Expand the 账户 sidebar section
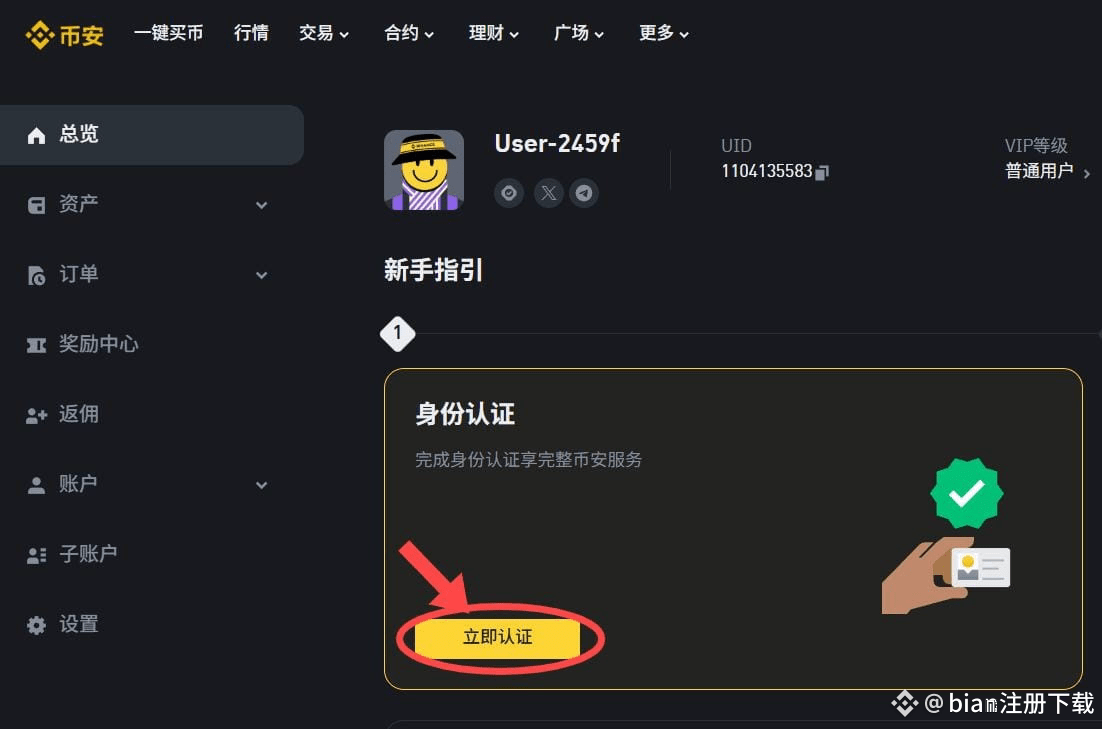 (261, 485)
